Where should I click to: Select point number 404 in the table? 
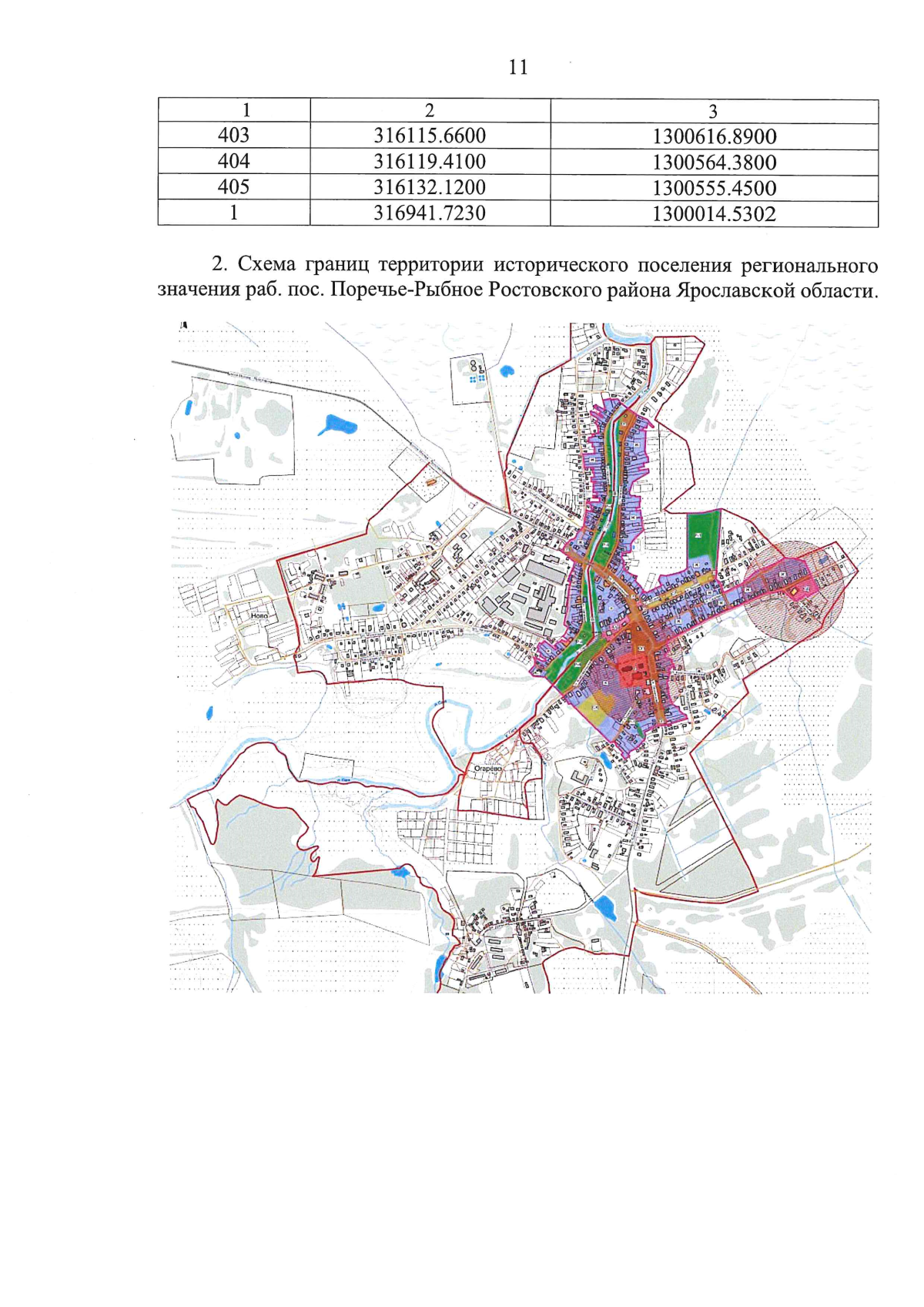(x=233, y=161)
